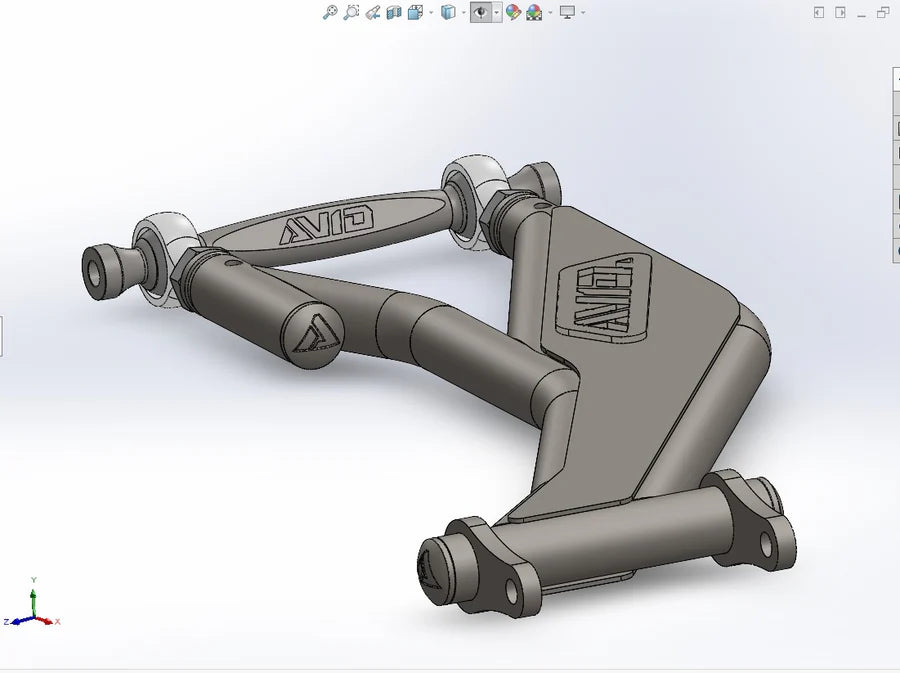This screenshot has height=673, width=900.
Task: Expand the Hide/Show Items dropdown arrow
Action: (x=498, y=13)
